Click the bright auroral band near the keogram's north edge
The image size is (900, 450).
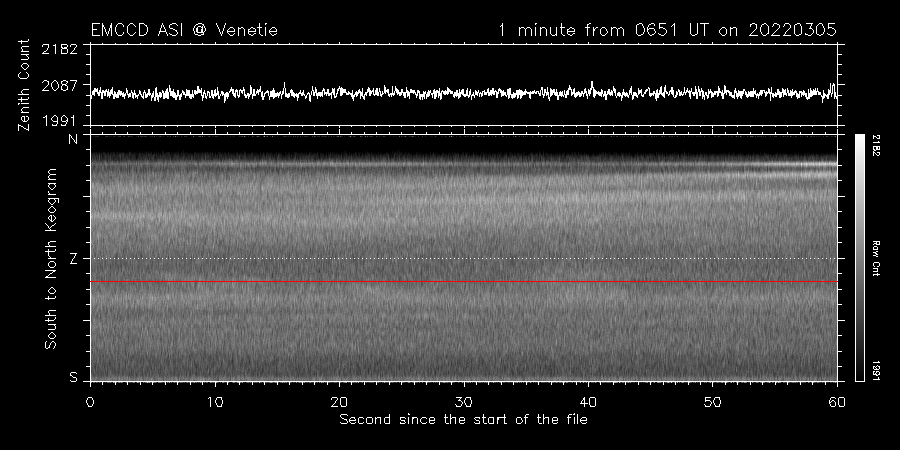tap(792, 164)
